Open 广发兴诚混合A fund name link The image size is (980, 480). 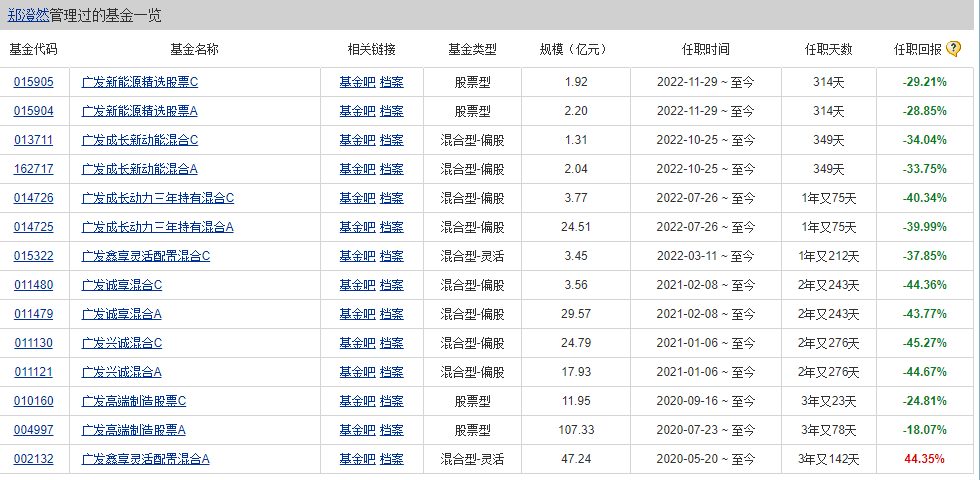point(122,372)
